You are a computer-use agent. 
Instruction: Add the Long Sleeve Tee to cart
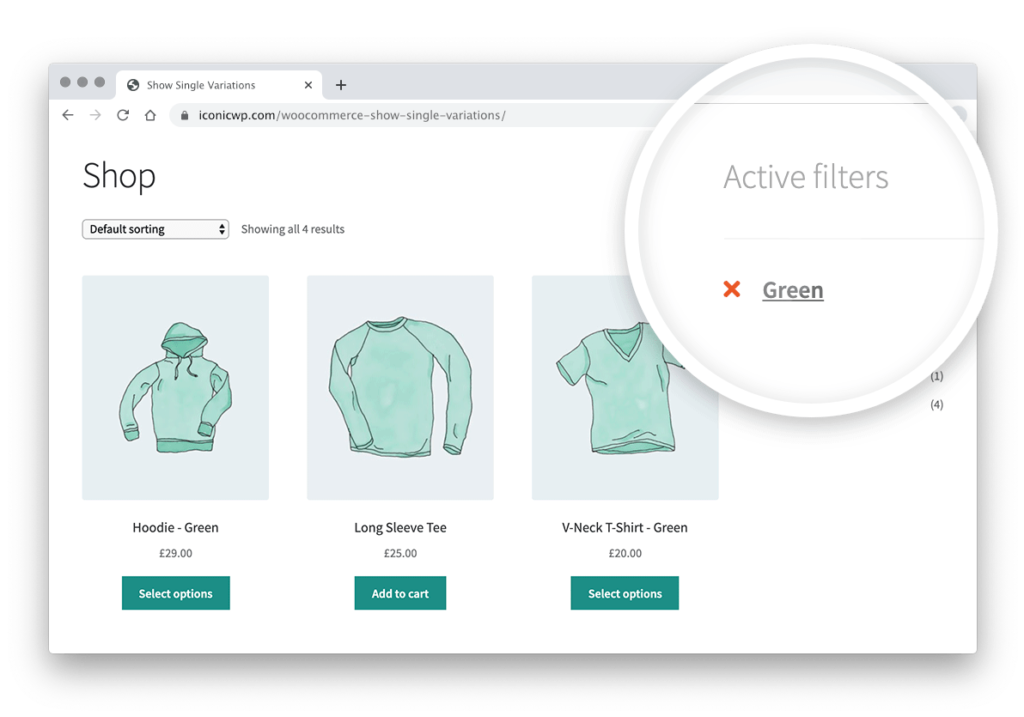pyautogui.click(x=400, y=593)
